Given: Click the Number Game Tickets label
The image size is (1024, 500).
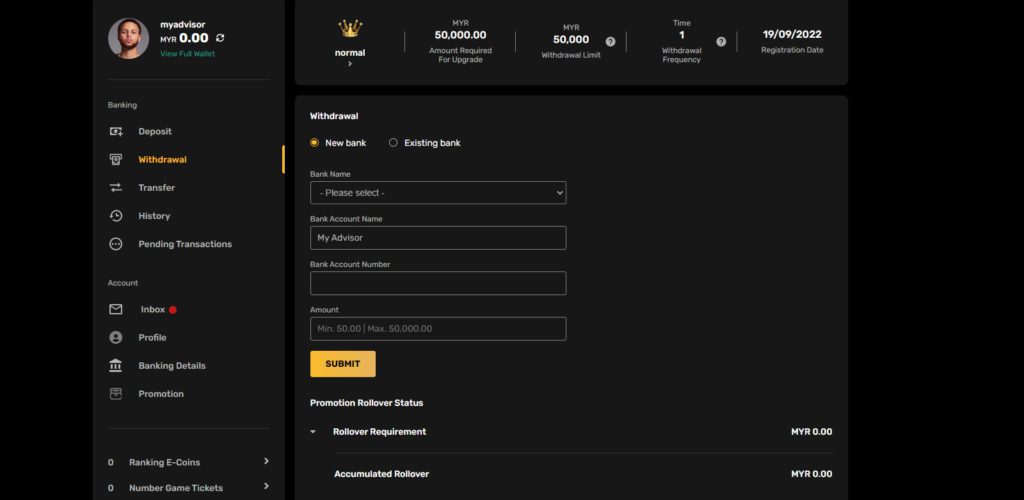Looking at the screenshot, I should [176, 488].
